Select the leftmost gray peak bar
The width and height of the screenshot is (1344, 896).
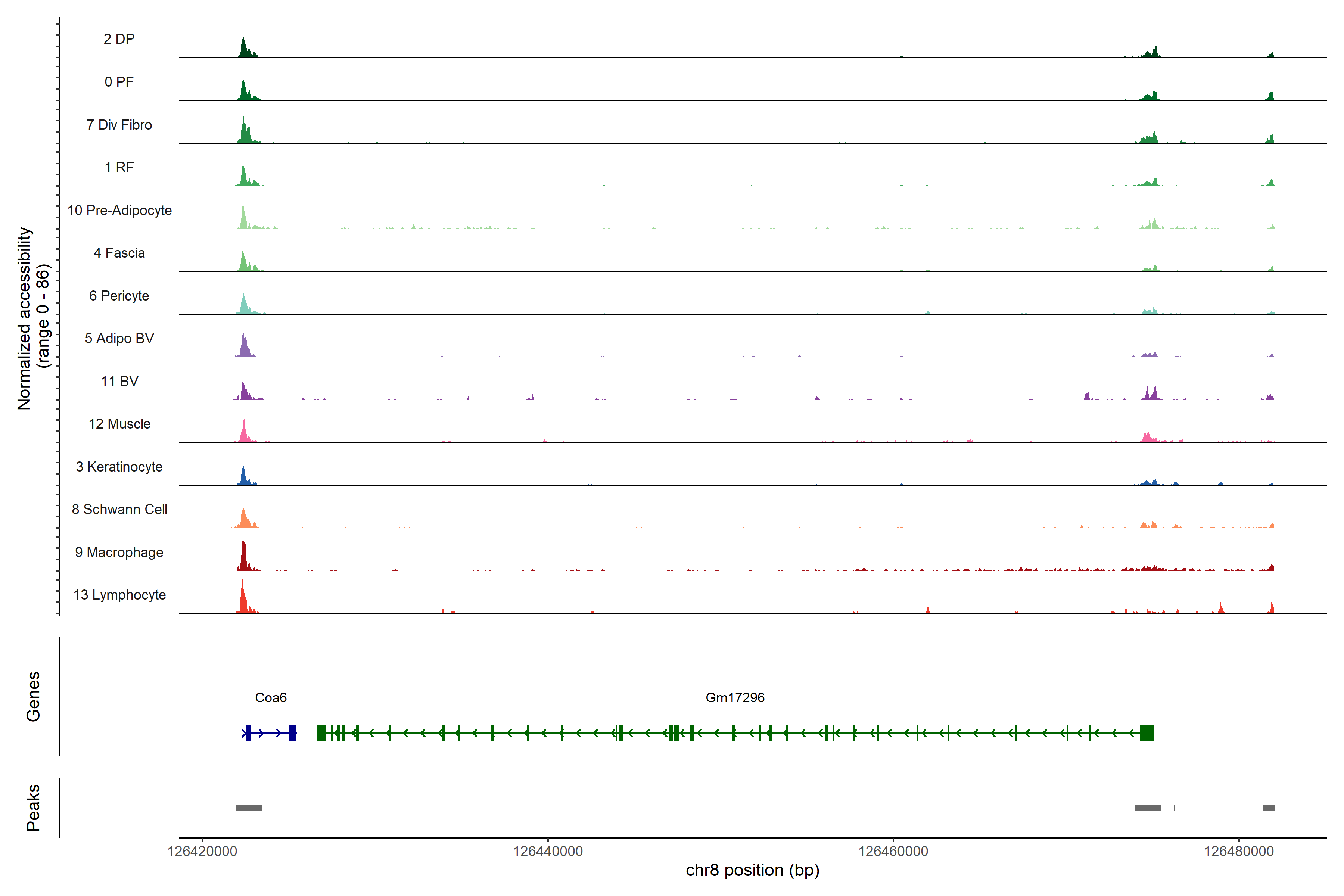pyautogui.click(x=249, y=808)
